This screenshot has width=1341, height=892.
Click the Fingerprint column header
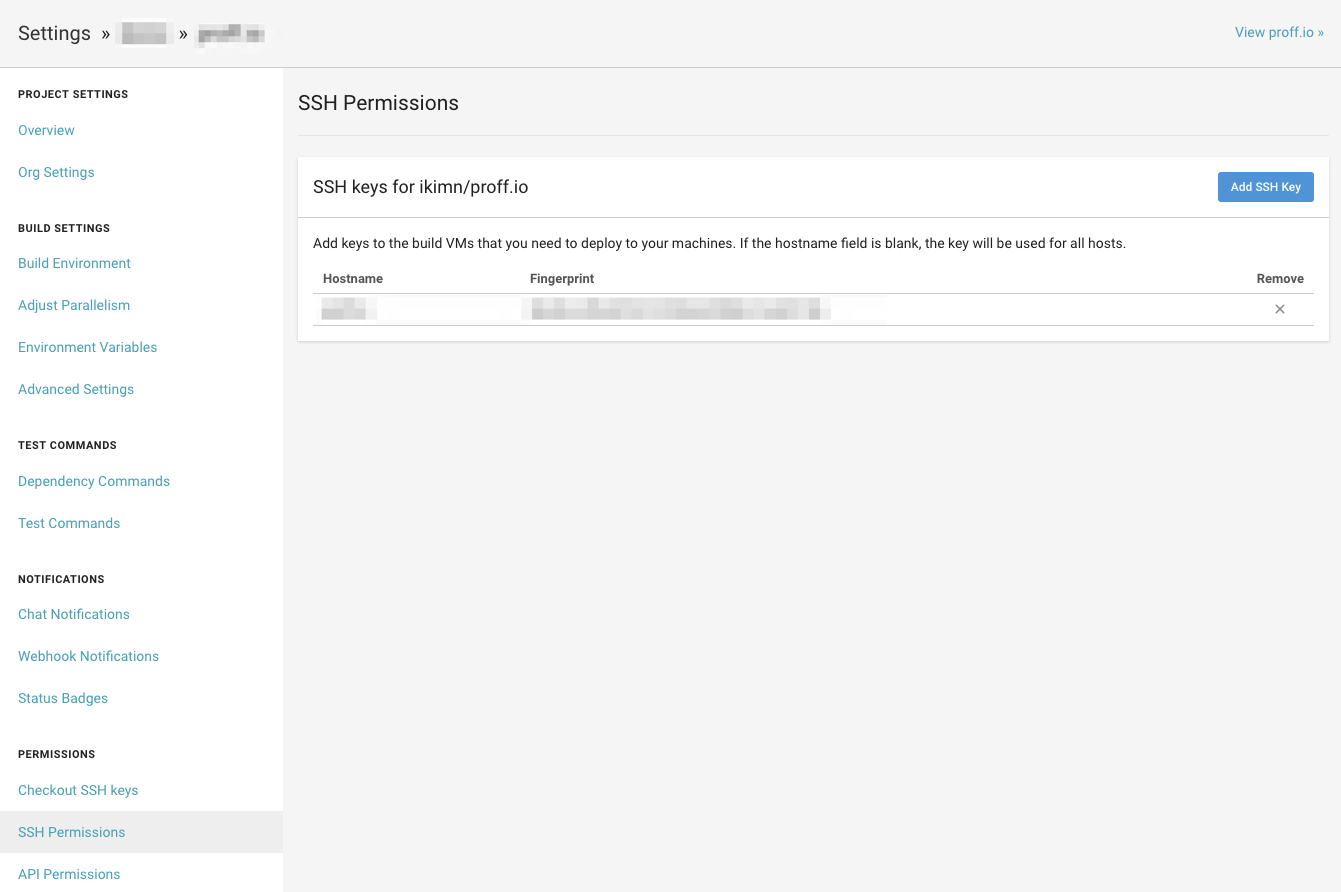tap(562, 278)
